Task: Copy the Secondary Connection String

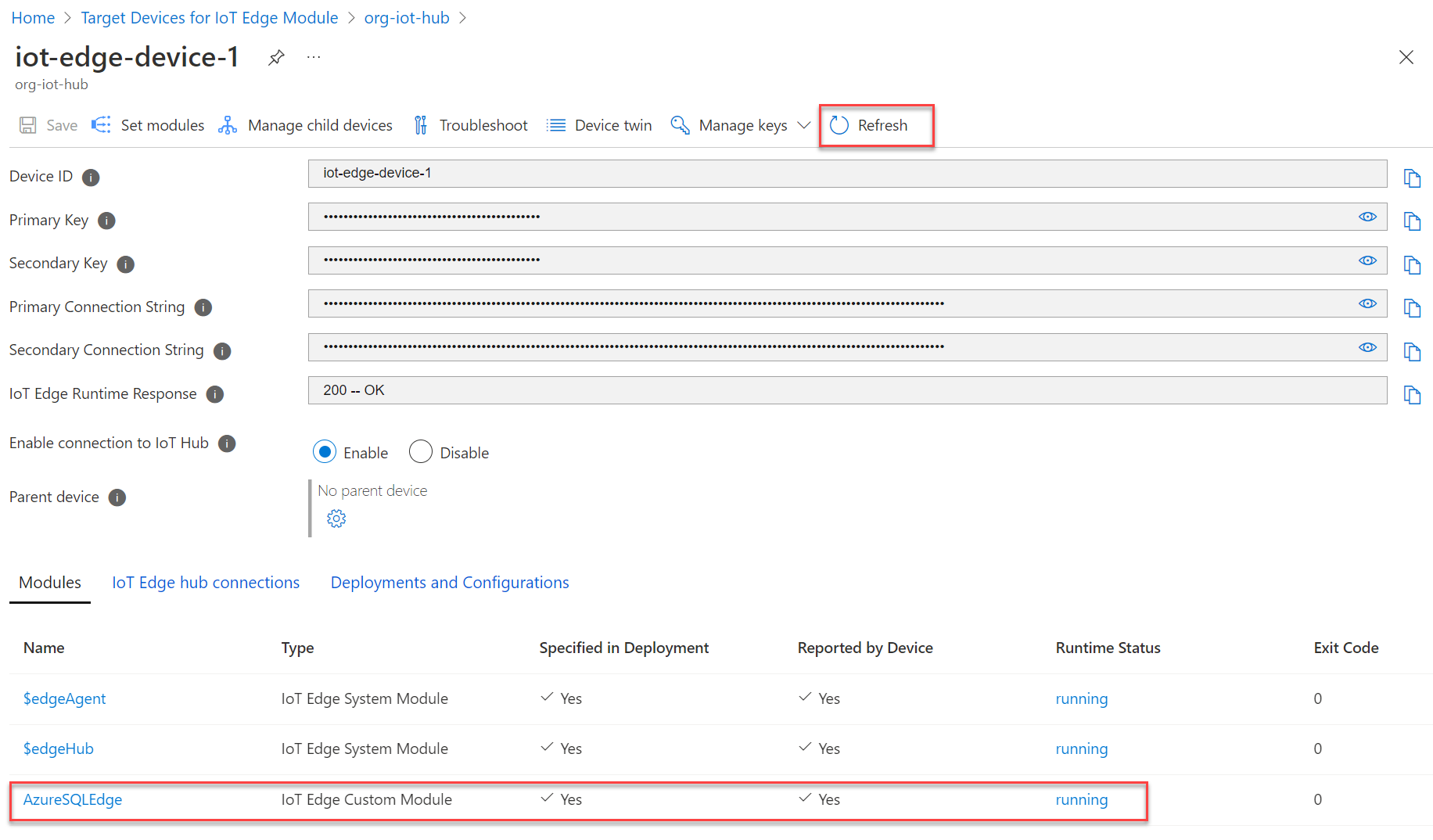Action: 1412,352
